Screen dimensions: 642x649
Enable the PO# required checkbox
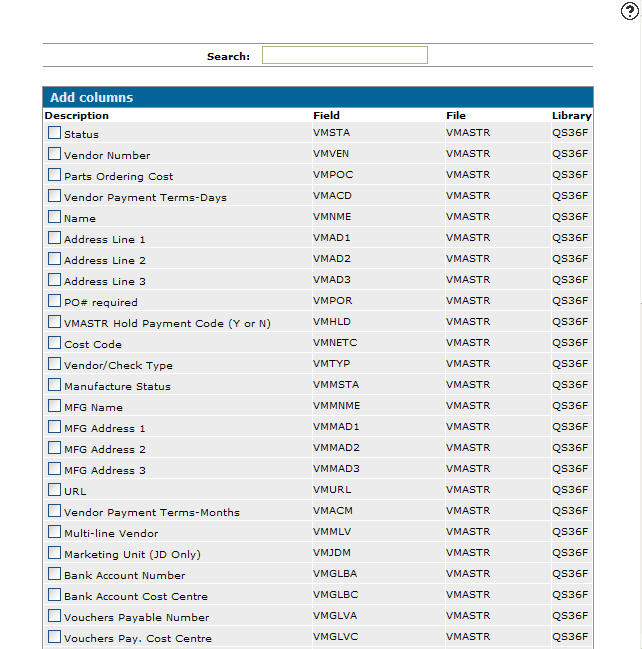54,301
